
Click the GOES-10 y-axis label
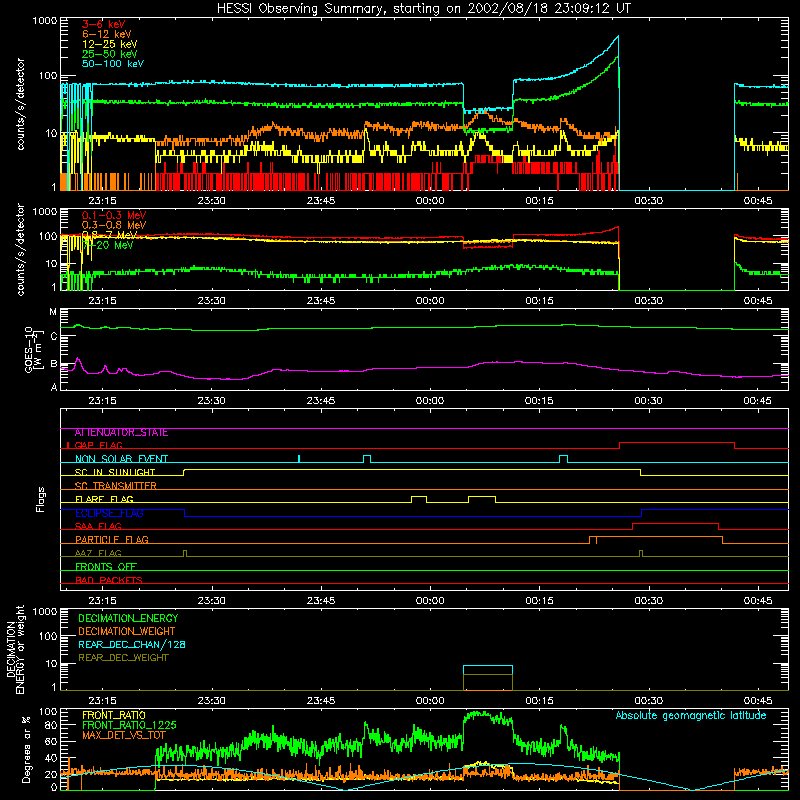(33, 349)
